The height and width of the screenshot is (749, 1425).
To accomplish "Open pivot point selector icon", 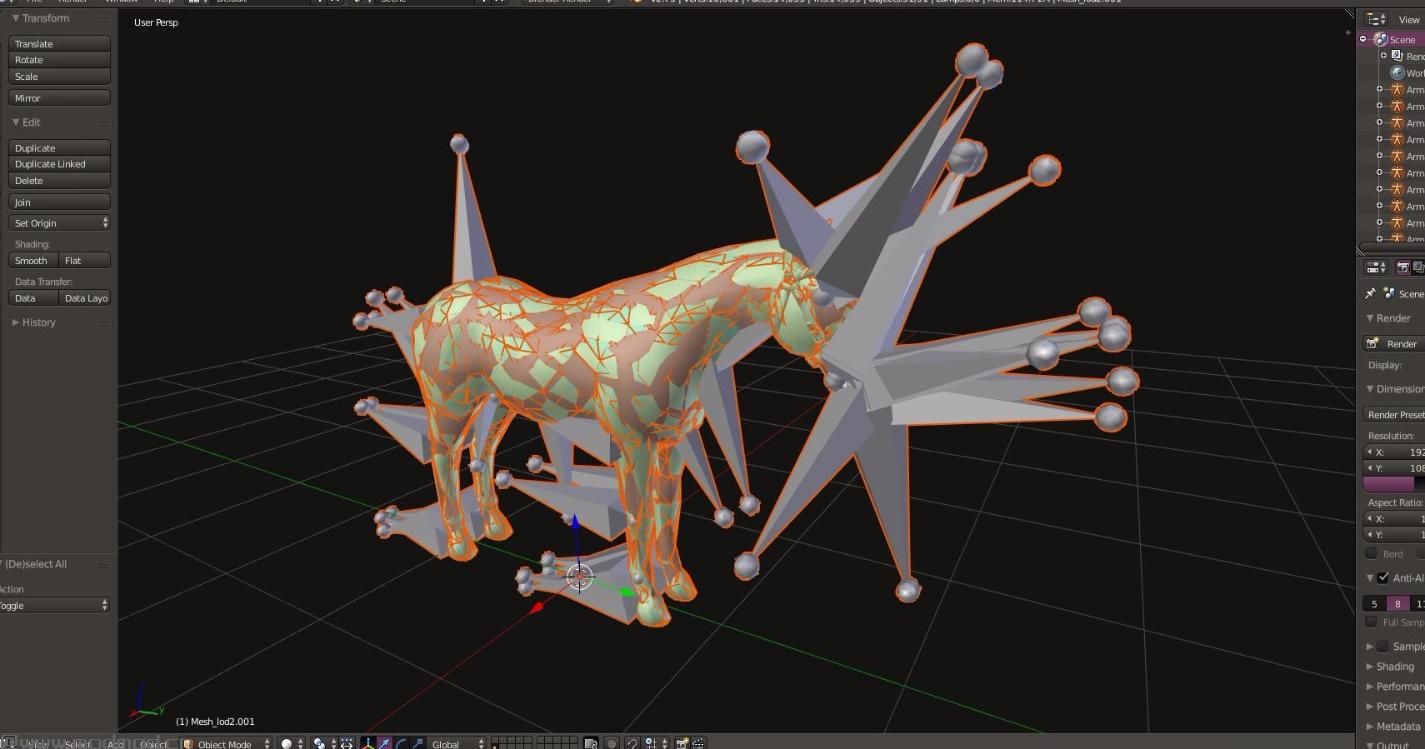I will click(x=322, y=743).
